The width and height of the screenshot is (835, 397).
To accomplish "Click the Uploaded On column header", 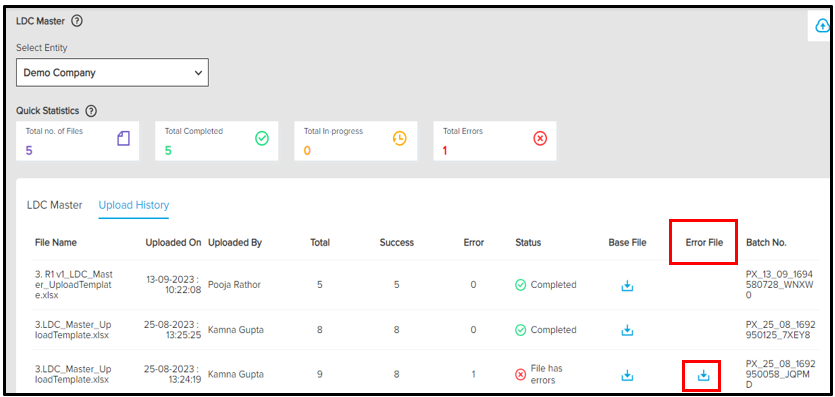I will point(174,243).
